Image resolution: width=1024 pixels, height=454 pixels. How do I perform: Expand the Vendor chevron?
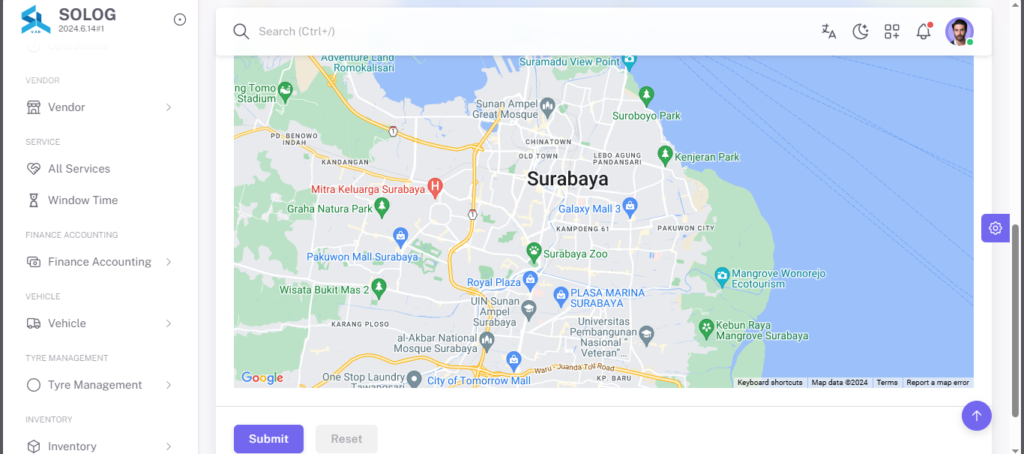coord(168,107)
